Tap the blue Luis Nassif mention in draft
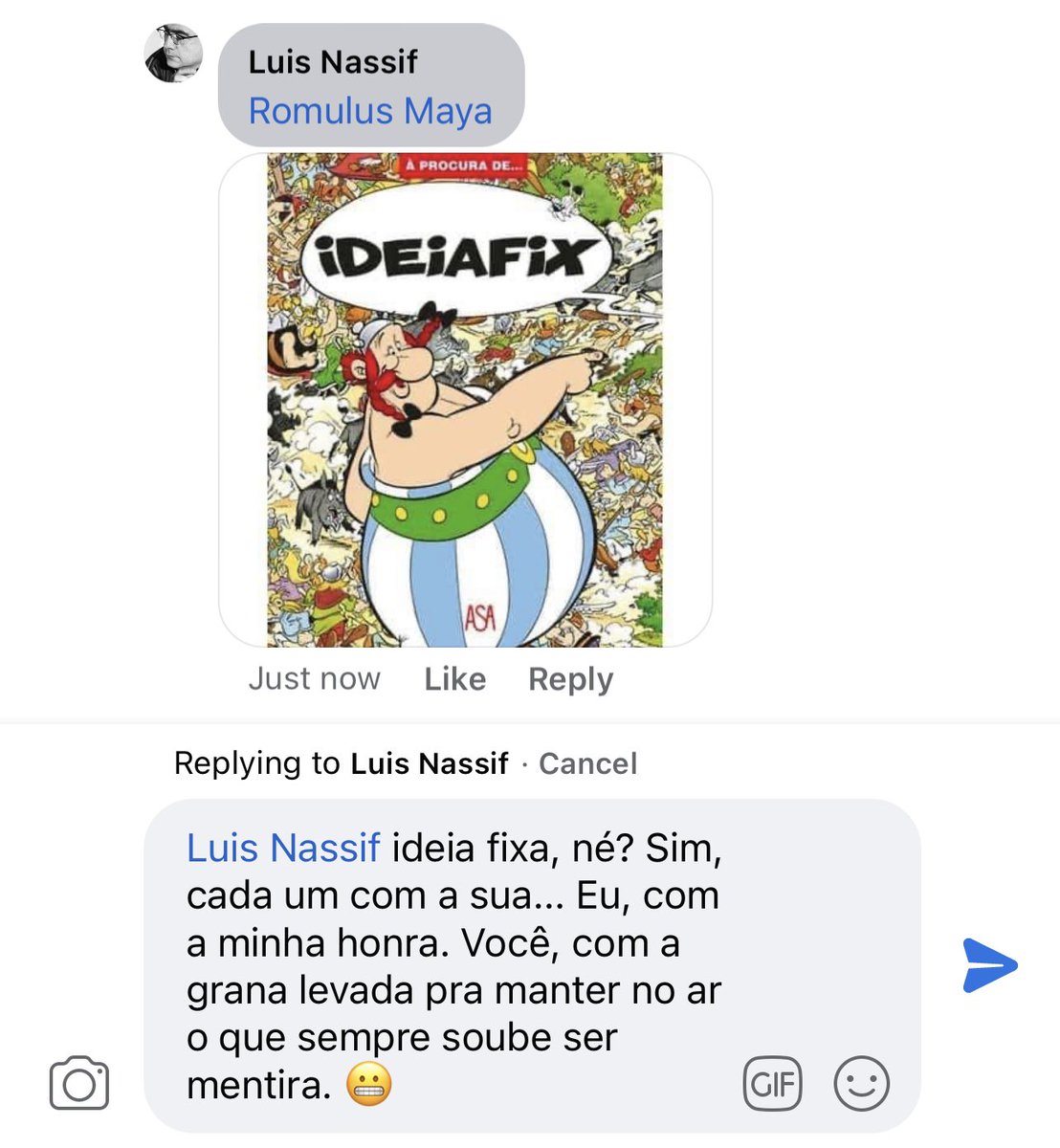The height and width of the screenshot is (1148, 1060). tap(283, 849)
